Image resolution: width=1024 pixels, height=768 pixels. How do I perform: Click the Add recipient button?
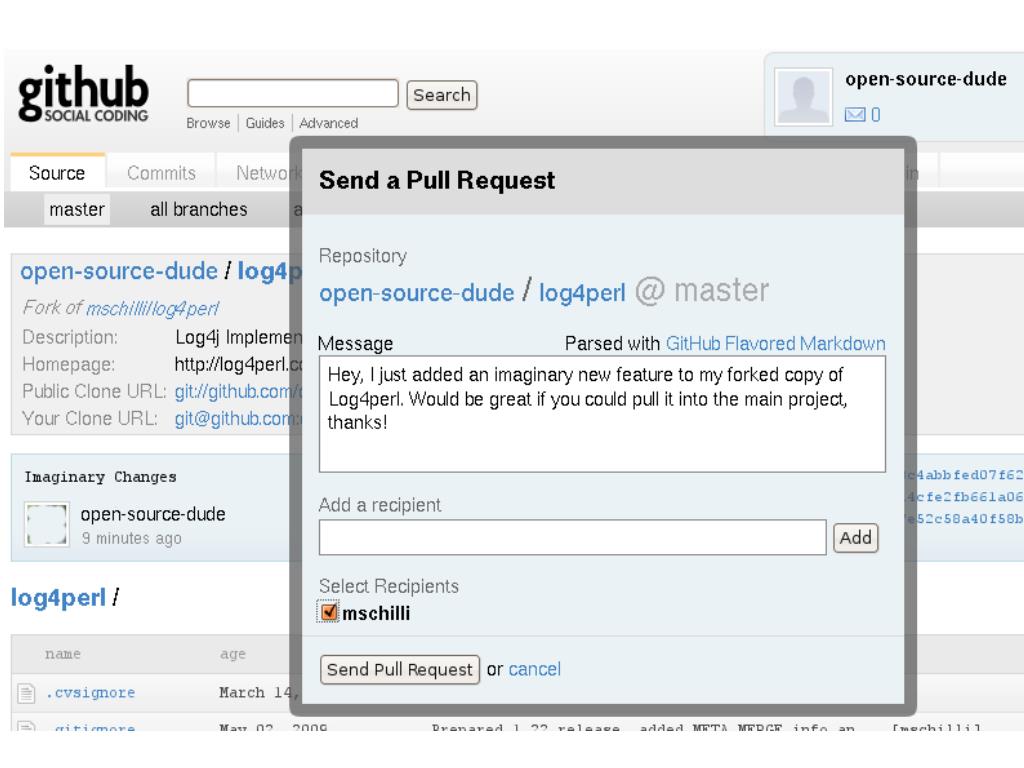(856, 538)
